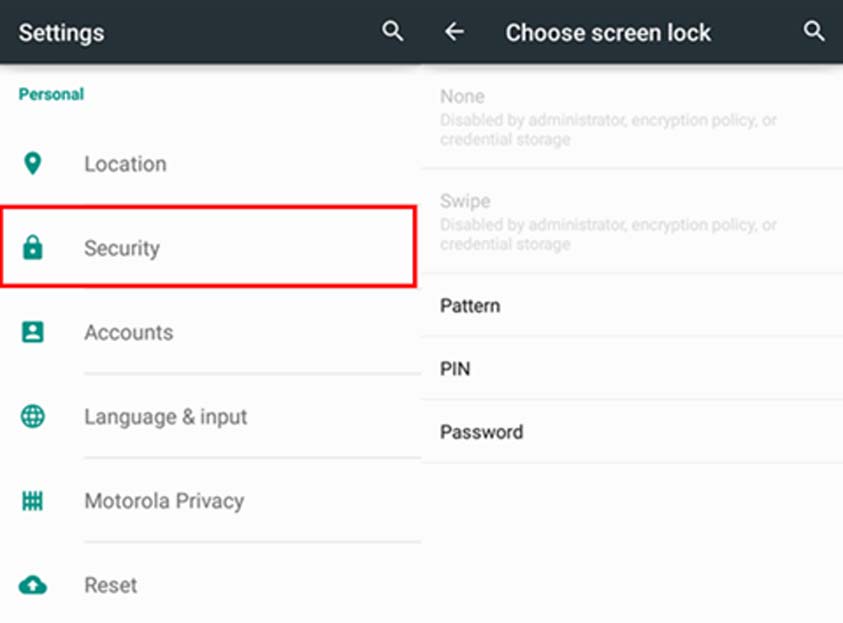
Task: Tap the Motorola Privacy fence icon
Action: (33, 501)
